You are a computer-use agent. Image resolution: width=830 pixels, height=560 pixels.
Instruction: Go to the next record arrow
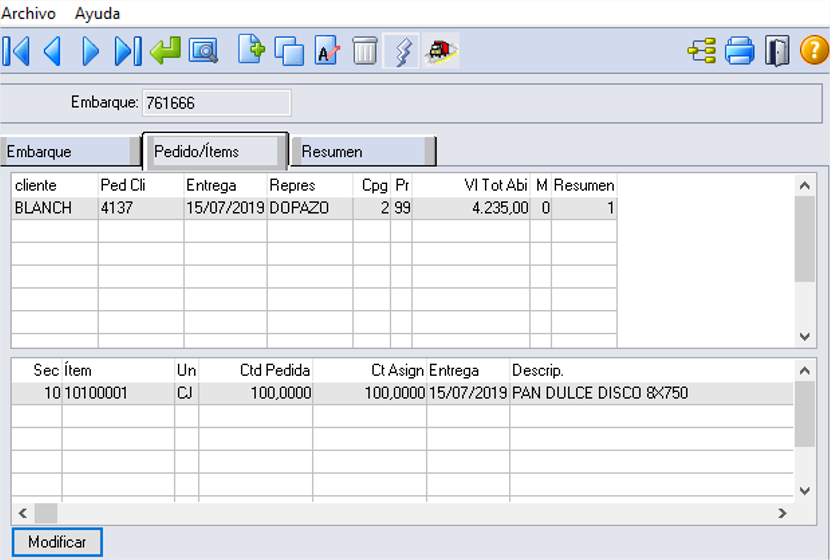[x=90, y=51]
